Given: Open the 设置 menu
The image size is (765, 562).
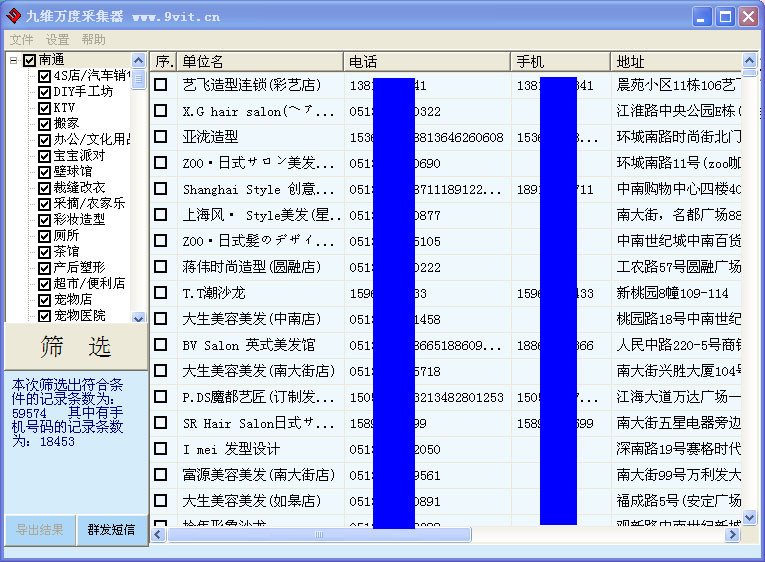Looking at the screenshot, I should point(57,40).
